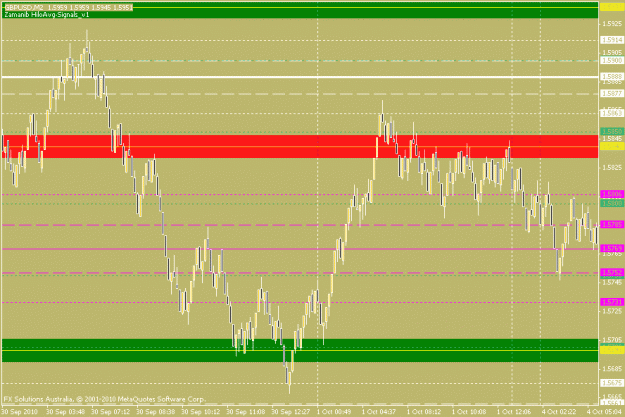Click the 30 Sep 12:27 time label
Image resolution: width=625 pixels, height=417 pixels.
[x=291, y=411]
